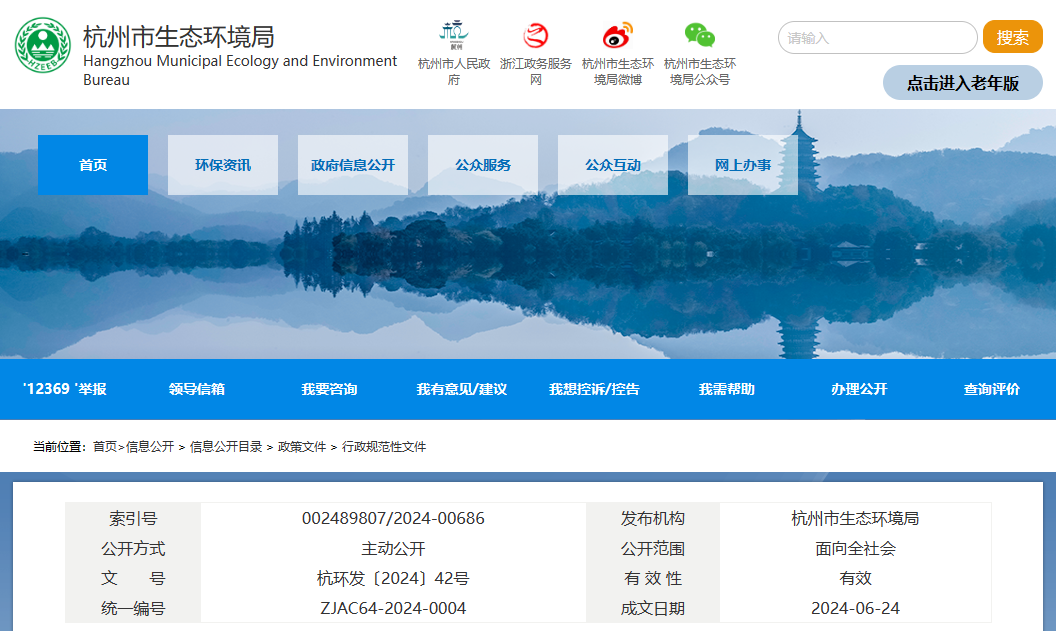The width and height of the screenshot is (1056, 631).
Task: Switch to the 公众互动 tab
Action: pos(612,164)
